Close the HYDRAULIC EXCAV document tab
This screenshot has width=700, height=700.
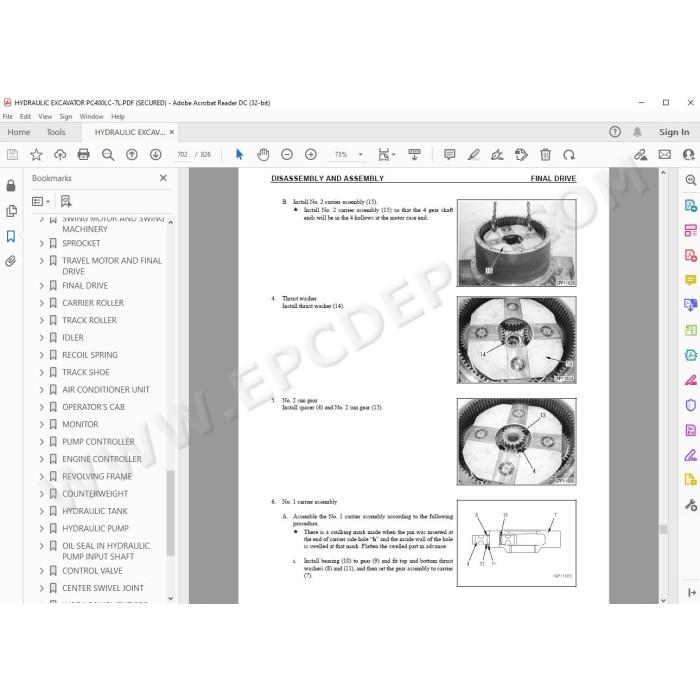point(172,132)
